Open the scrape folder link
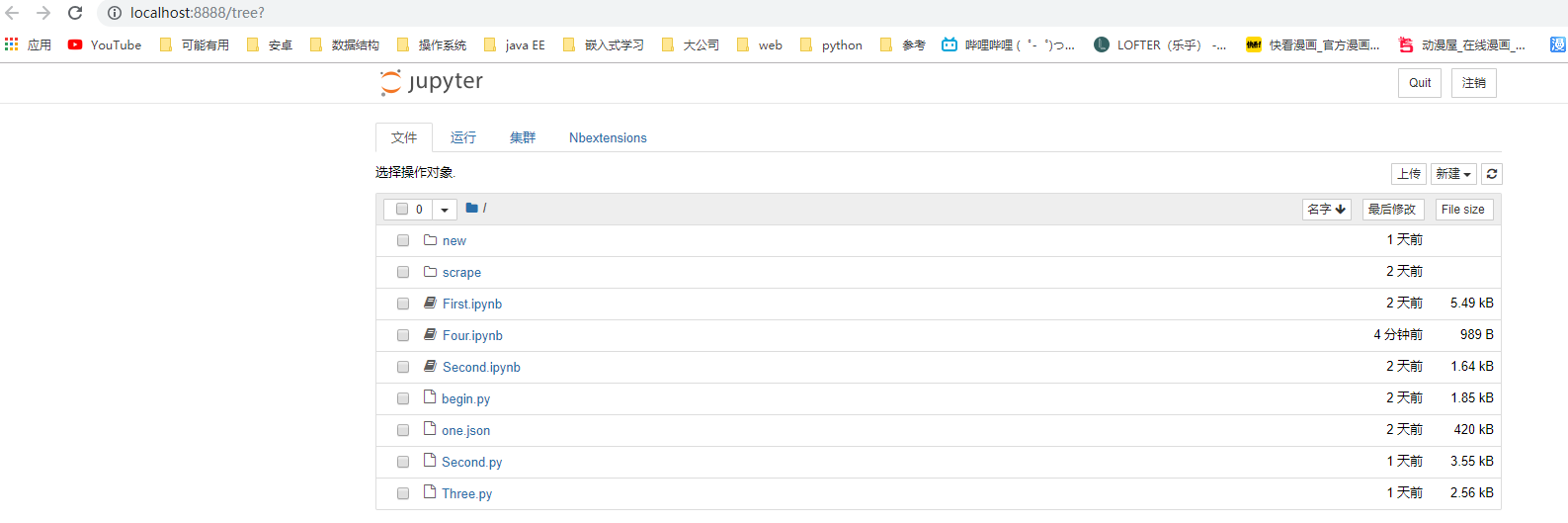The width and height of the screenshot is (1568, 523). pos(461,272)
